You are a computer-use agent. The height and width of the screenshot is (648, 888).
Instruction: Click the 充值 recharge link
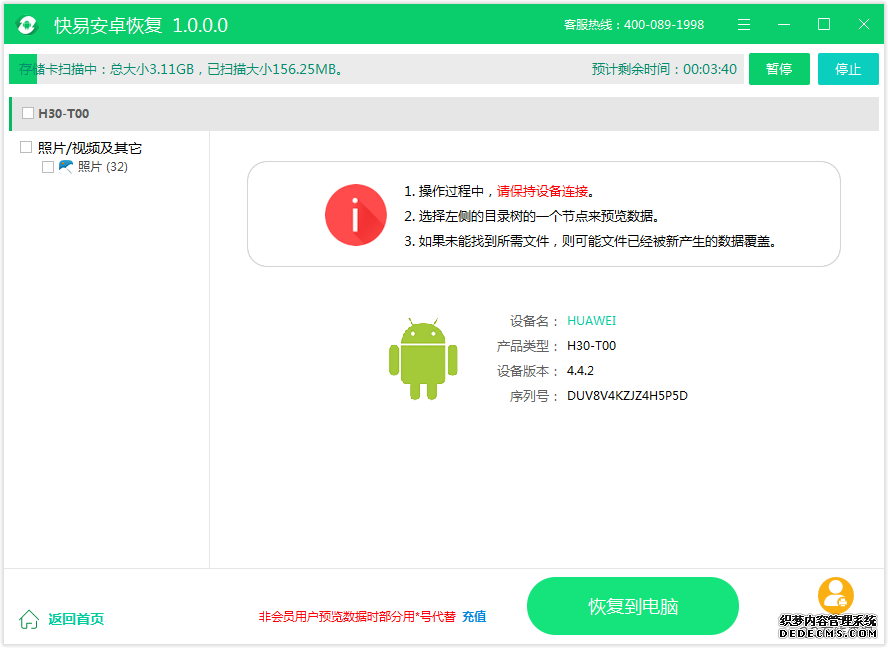[474, 616]
